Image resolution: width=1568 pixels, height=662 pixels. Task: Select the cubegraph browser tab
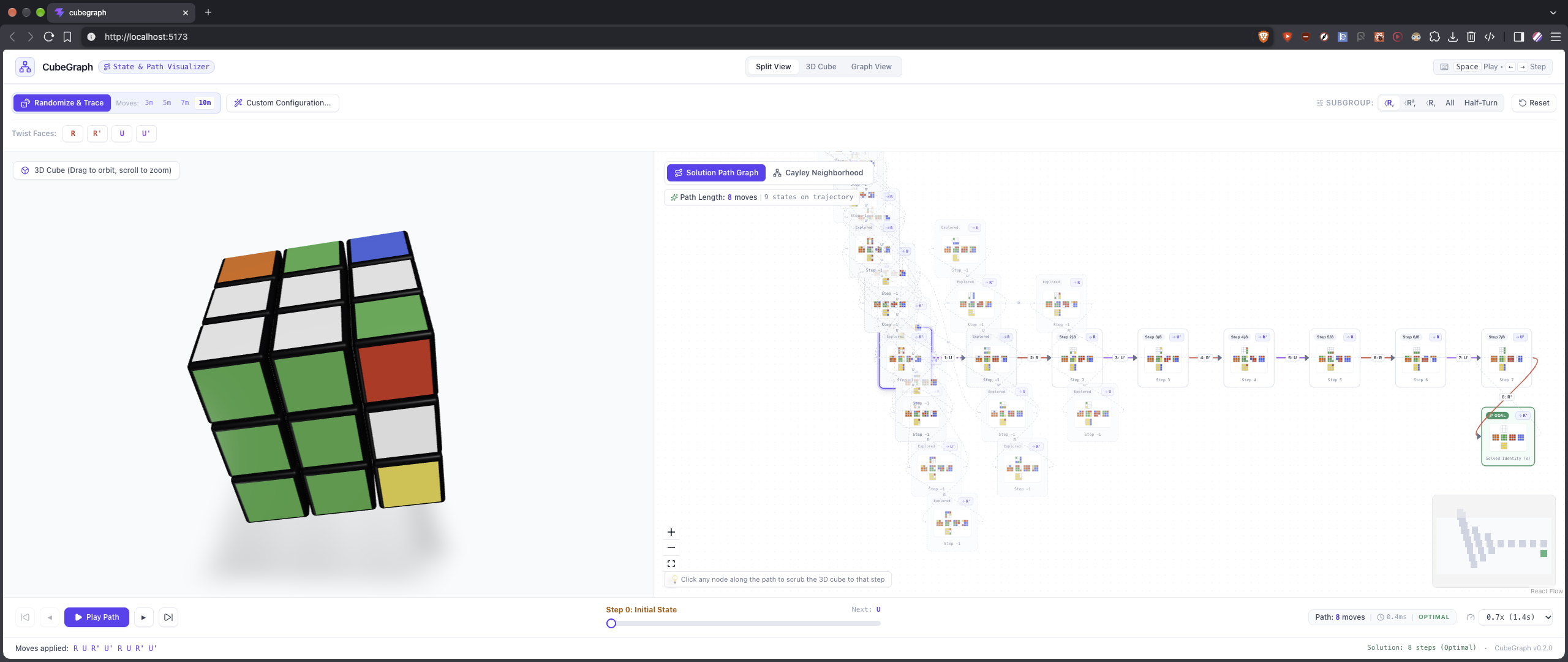pos(123,12)
